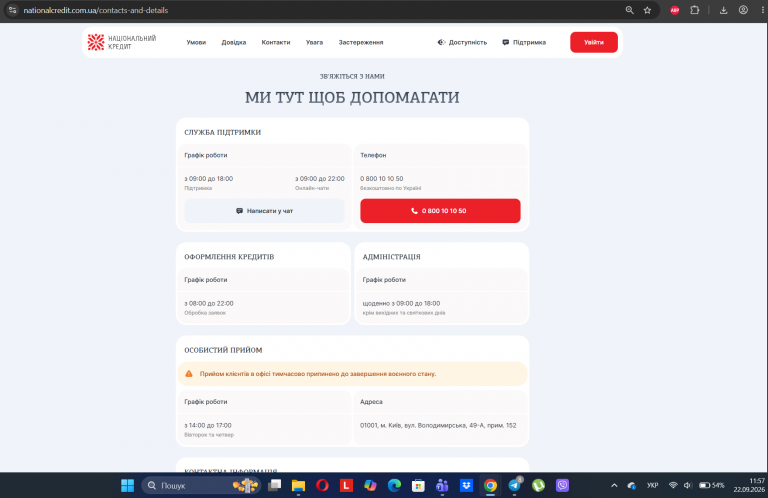Screen dimensions: 768x498
Task: Open the Chrome extensions puzzle icon
Action: click(x=695, y=10)
